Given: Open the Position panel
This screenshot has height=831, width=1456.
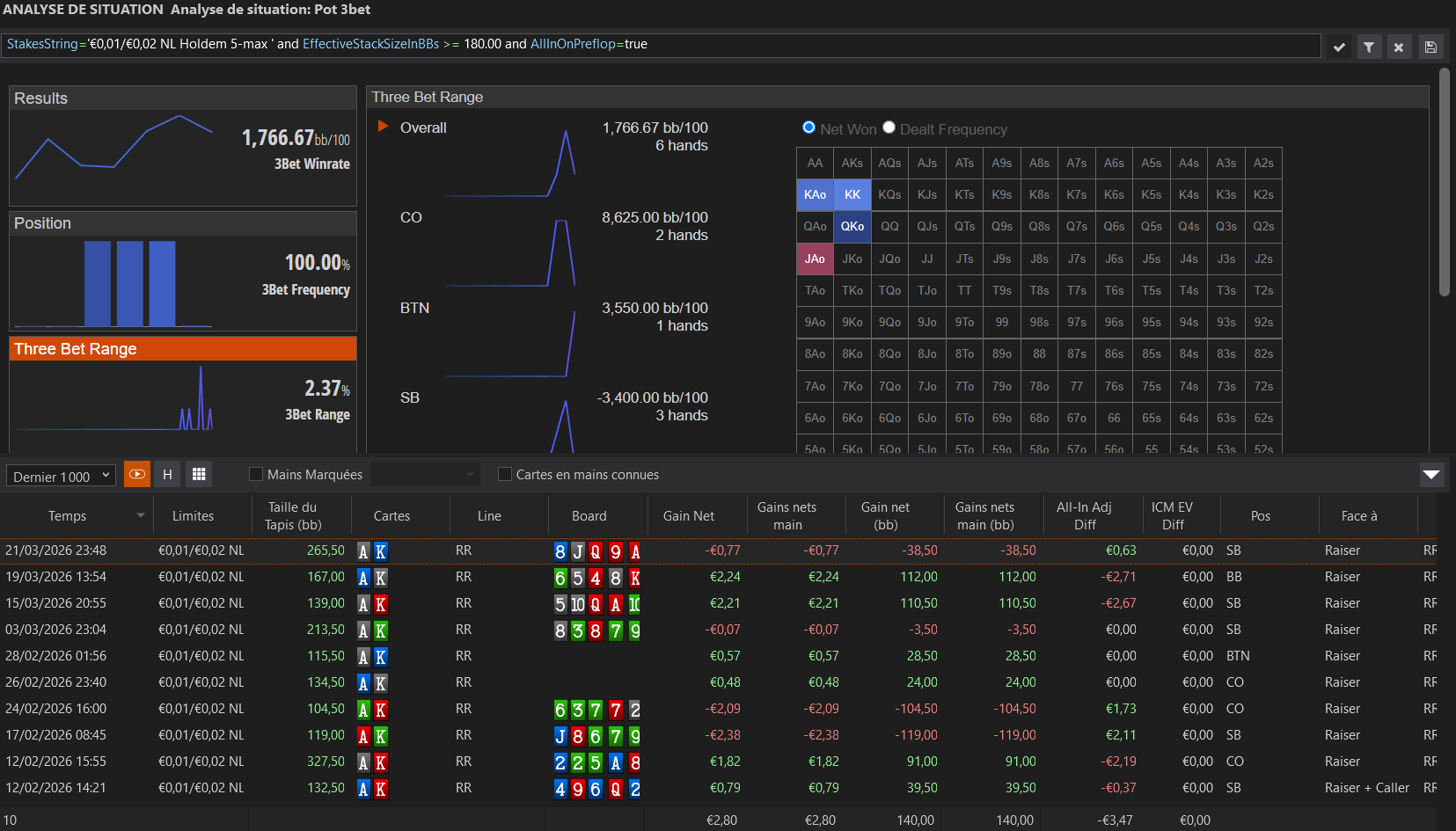Looking at the screenshot, I should 183,223.
